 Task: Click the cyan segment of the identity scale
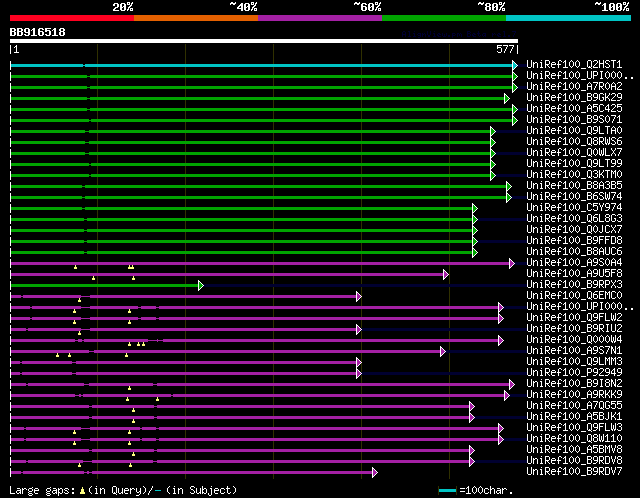tap(568, 18)
